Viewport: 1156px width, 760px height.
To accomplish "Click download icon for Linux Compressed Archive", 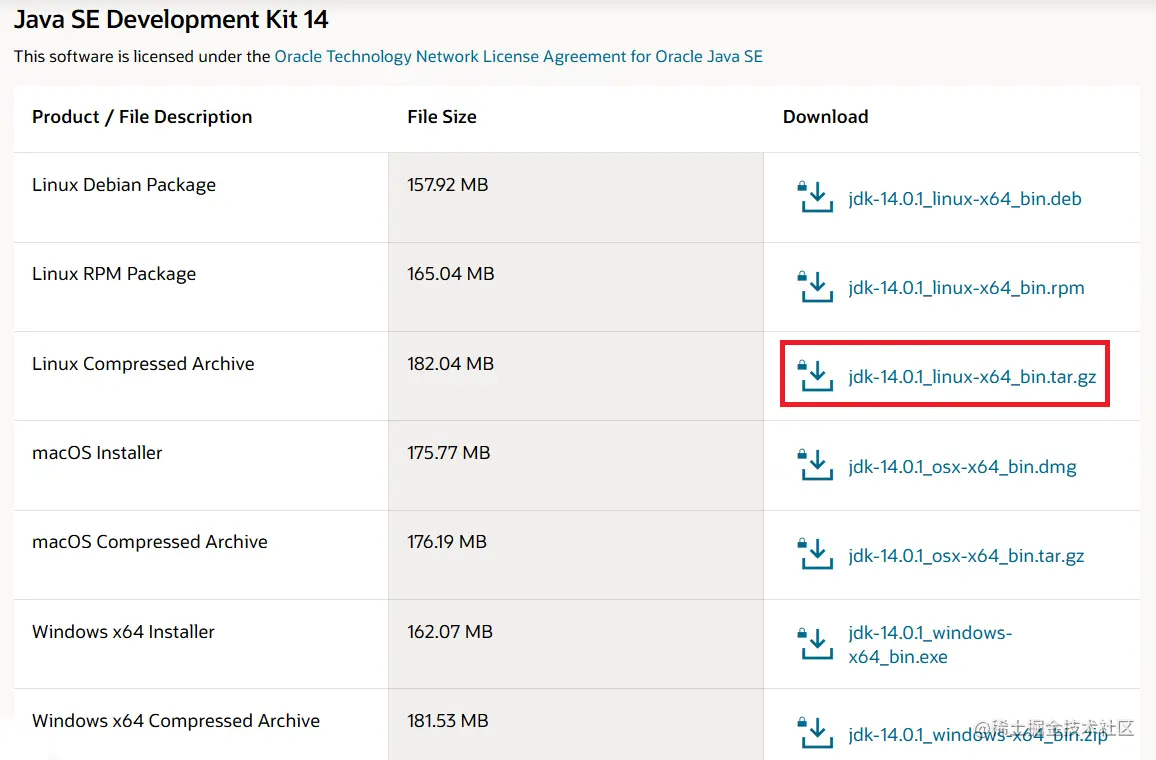I will tap(815, 375).
